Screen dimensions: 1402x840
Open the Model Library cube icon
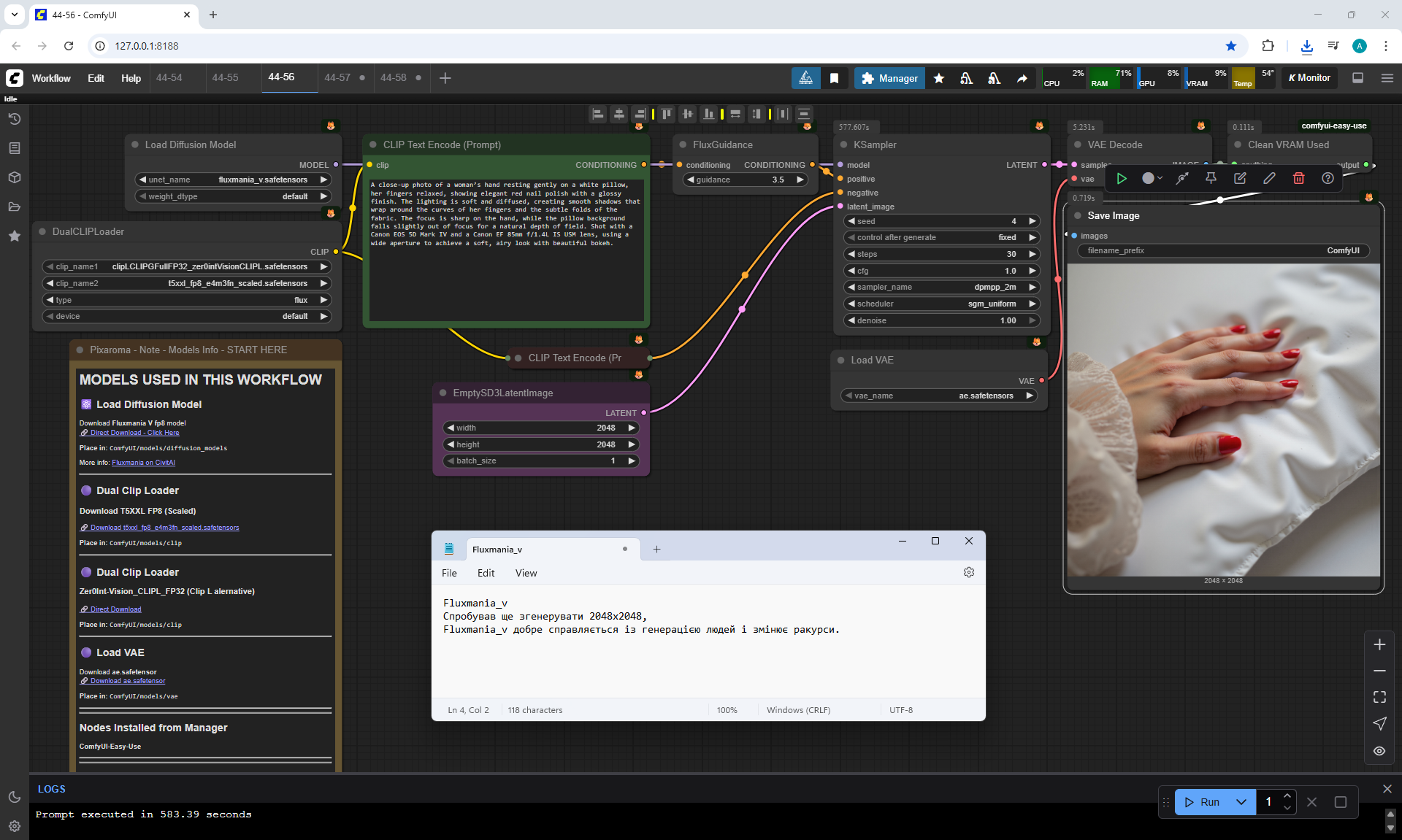tap(14, 177)
